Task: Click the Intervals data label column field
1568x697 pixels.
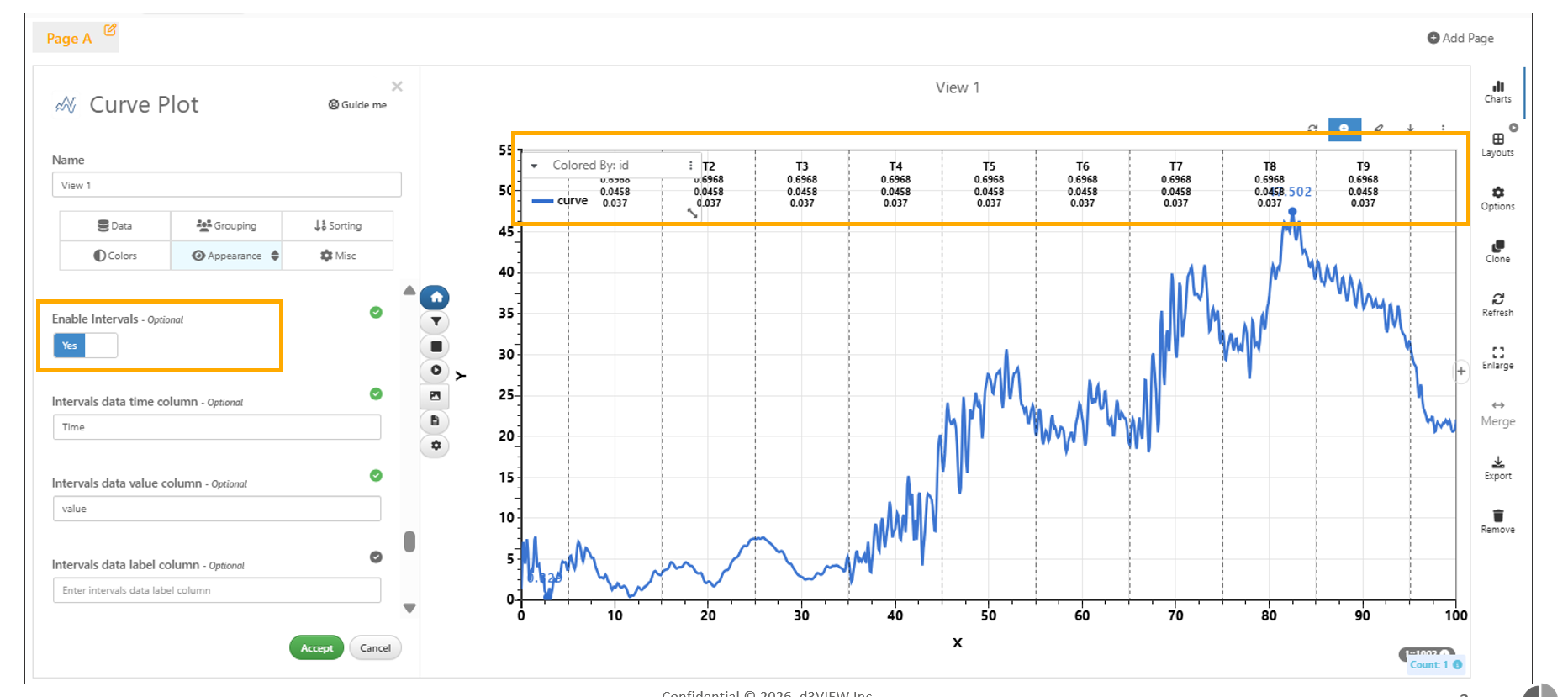Action: (217, 590)
